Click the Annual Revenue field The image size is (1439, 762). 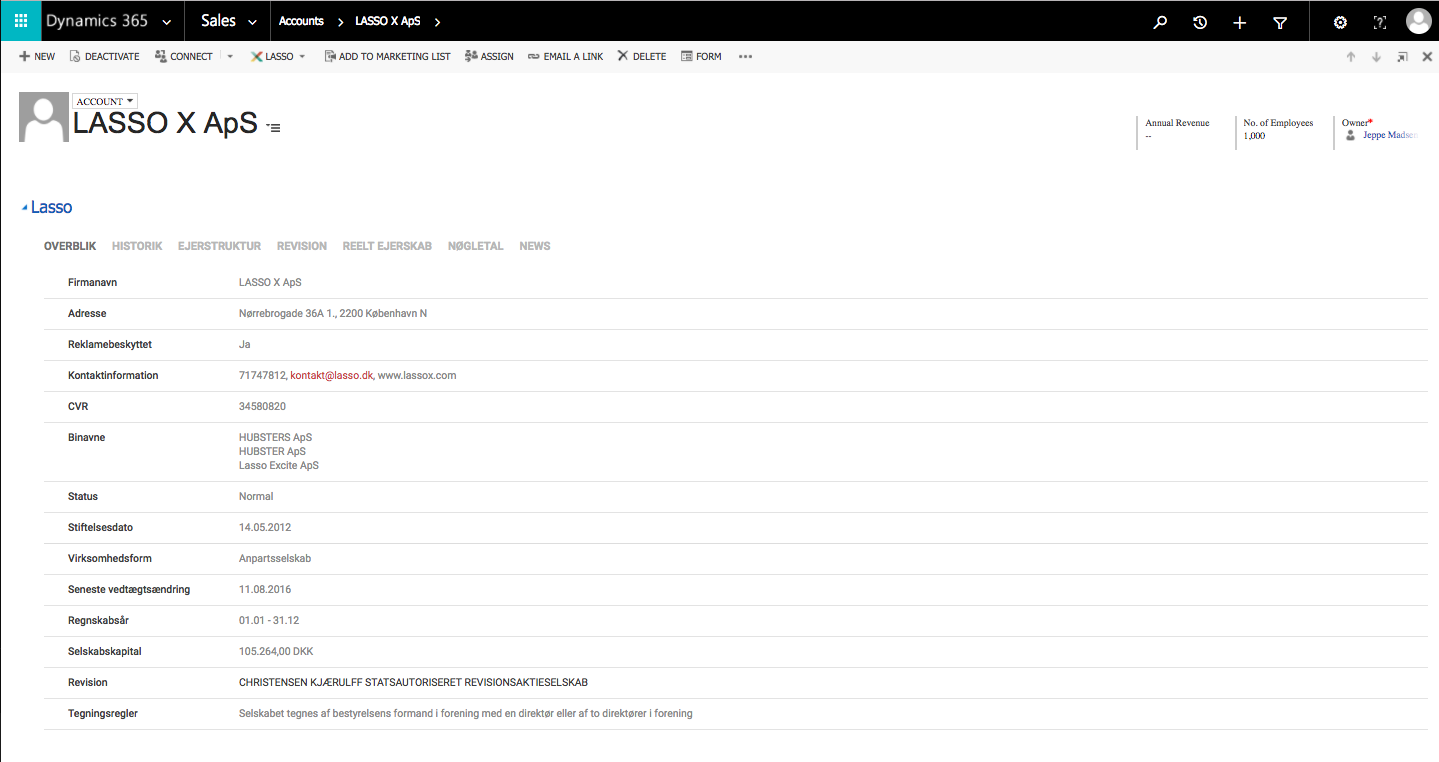[1177, 129]
